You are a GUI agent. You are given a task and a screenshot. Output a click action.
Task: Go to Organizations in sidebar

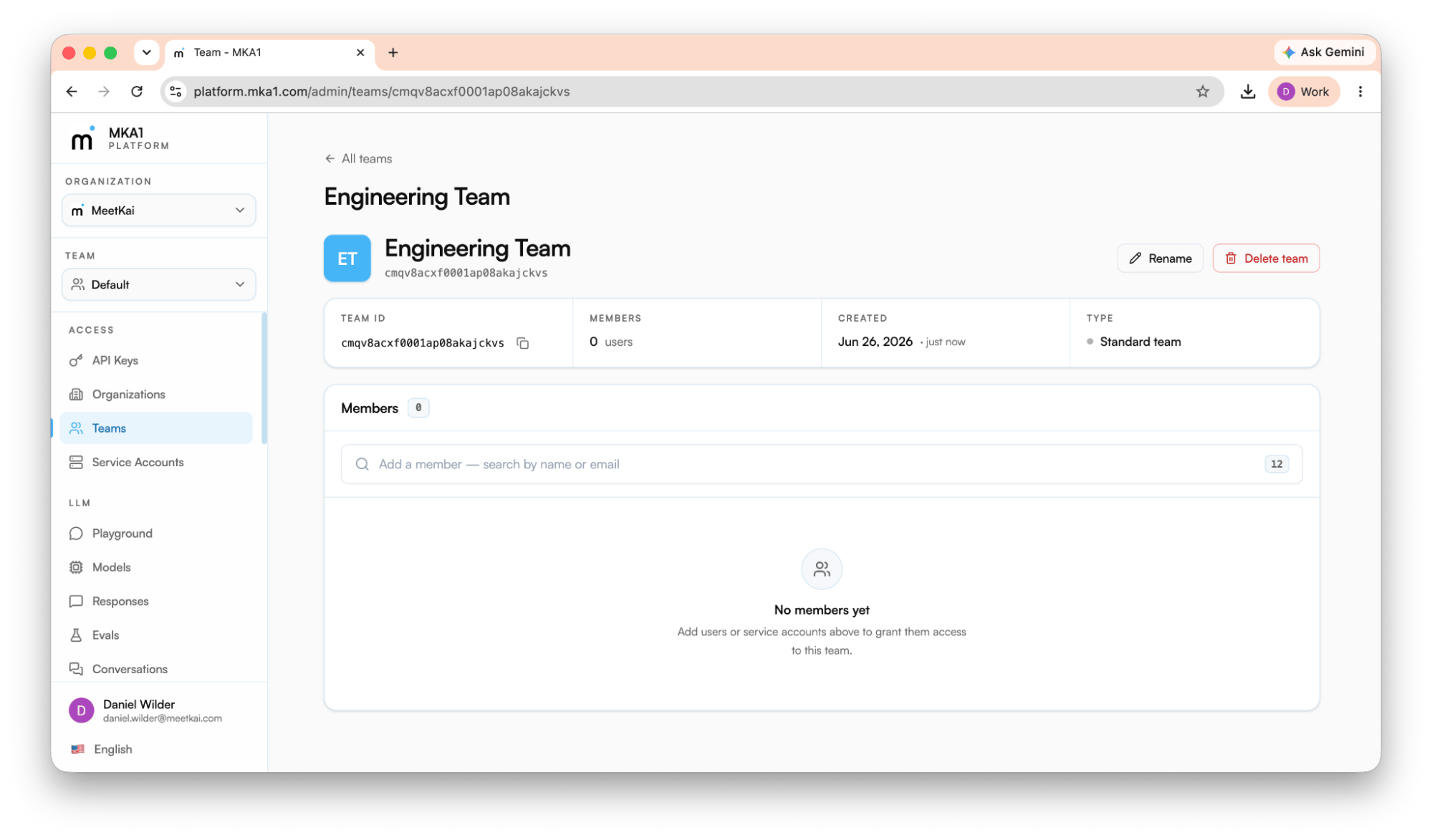(156, 395)
